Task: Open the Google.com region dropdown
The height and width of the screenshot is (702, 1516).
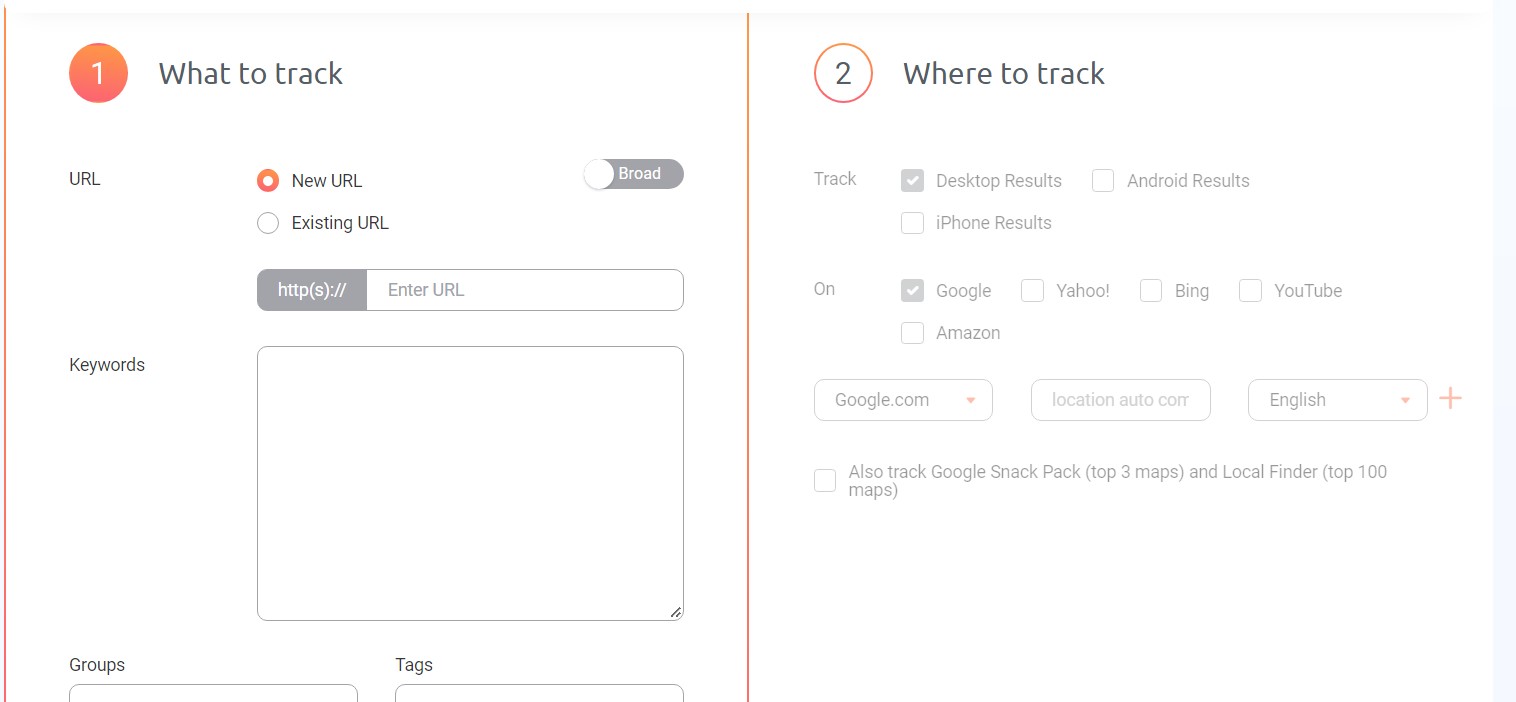Action: 903,400
